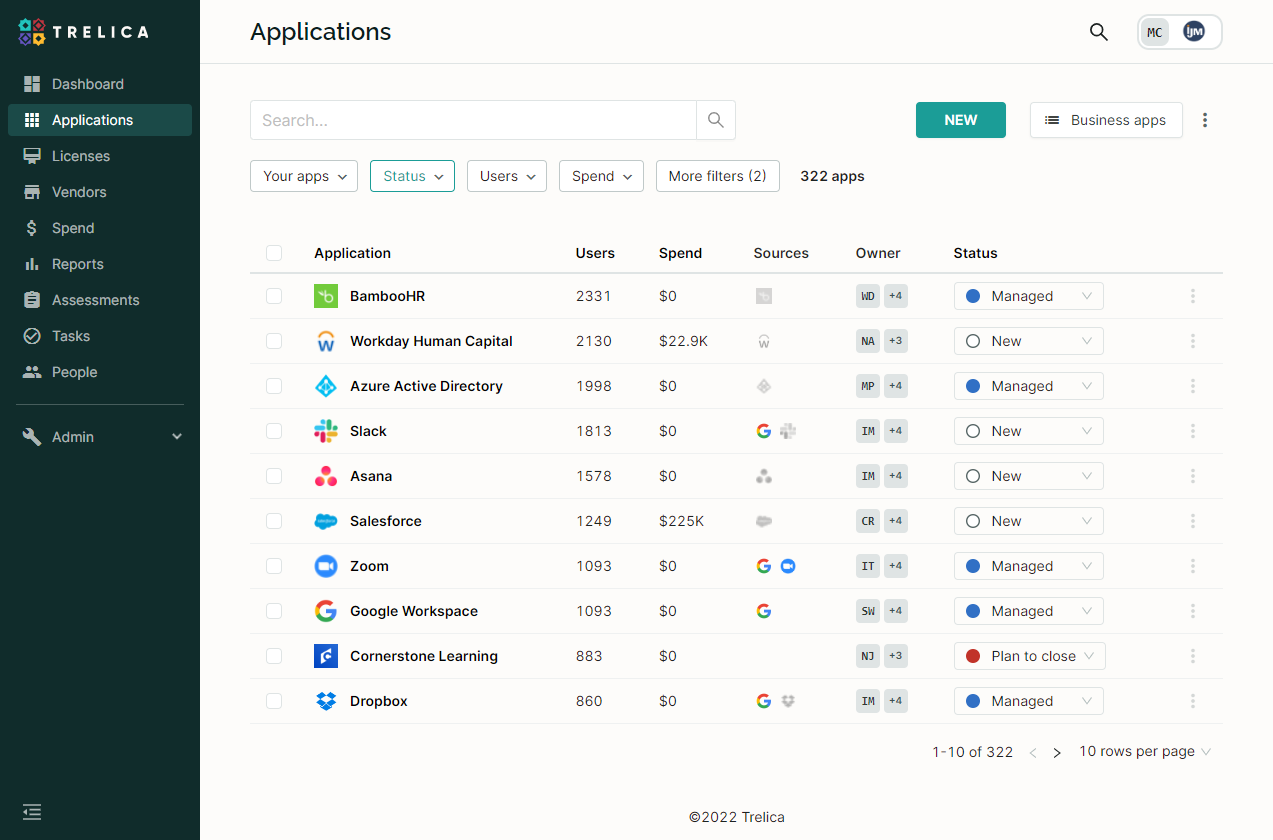Check the Zoom row checkbox

[x=274, y=566]
